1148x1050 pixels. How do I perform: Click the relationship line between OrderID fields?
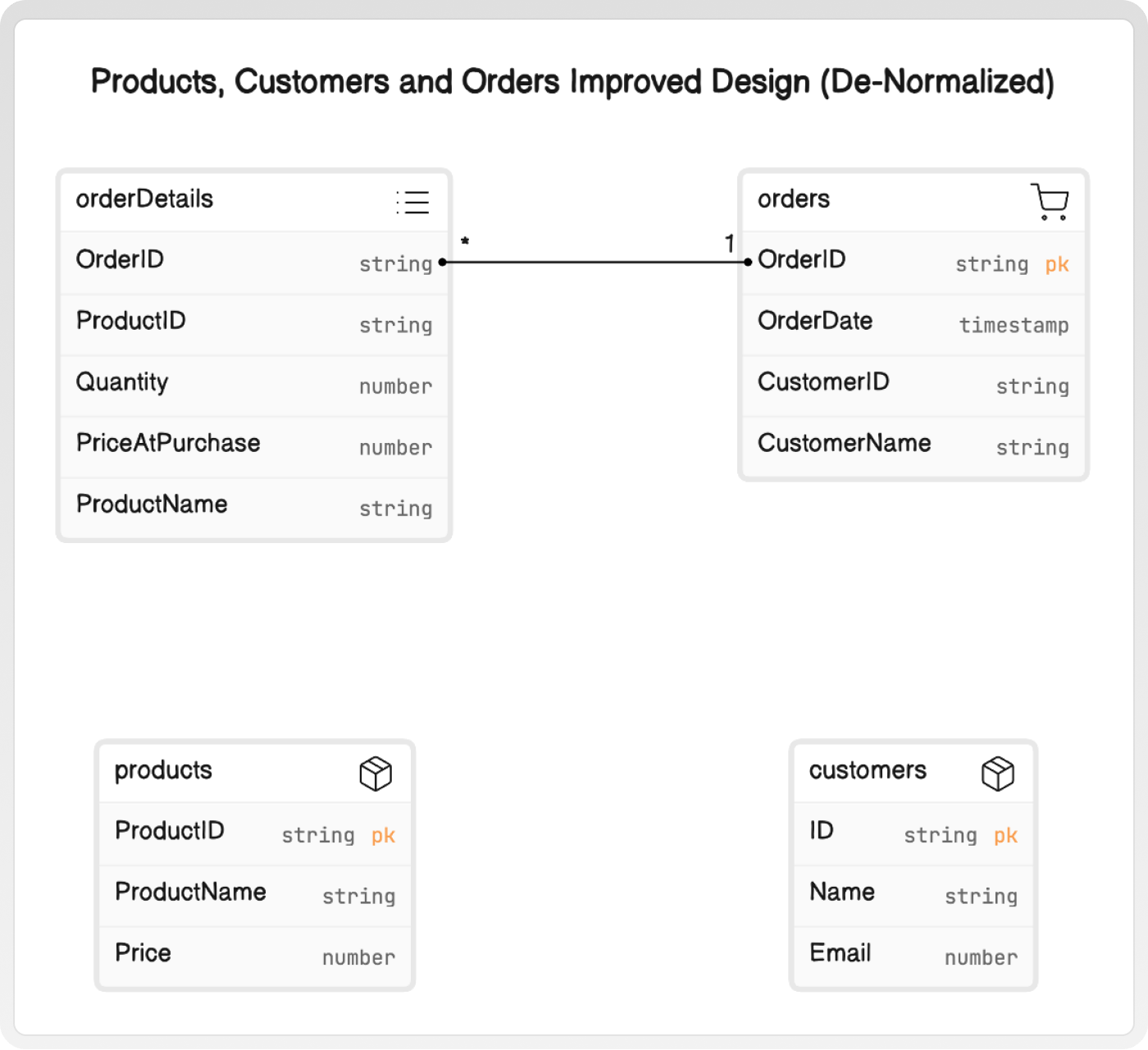point(595,262)
